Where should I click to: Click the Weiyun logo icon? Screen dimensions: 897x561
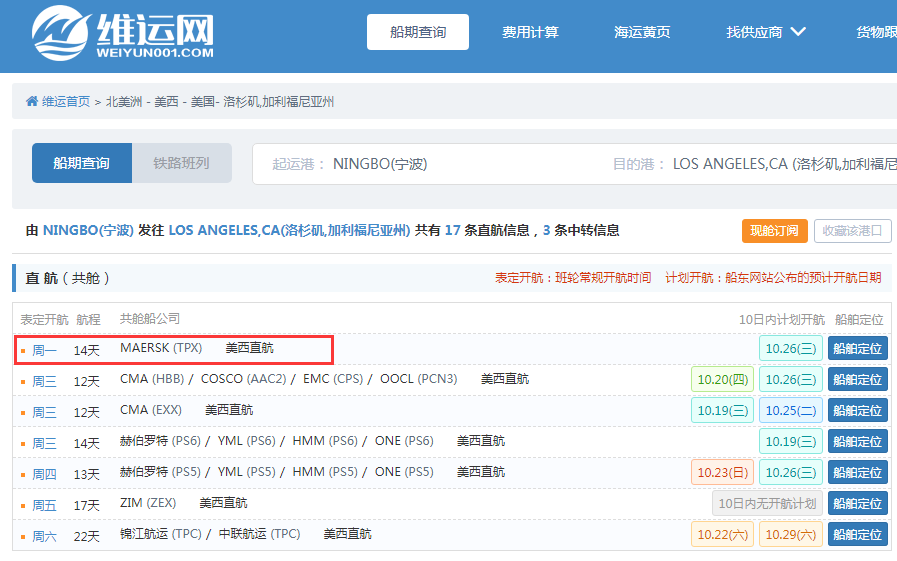click(x=60, y=33)
